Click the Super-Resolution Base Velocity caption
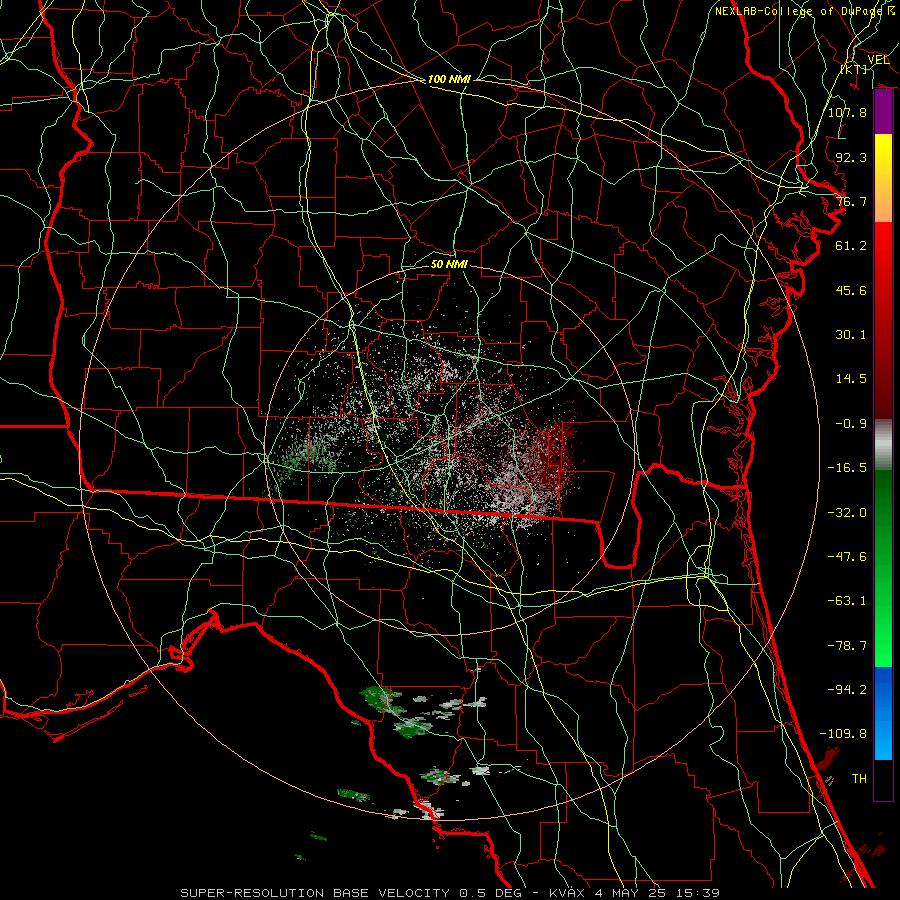The height and width of the screenshot is (900, 900). [x=450, y=893]
